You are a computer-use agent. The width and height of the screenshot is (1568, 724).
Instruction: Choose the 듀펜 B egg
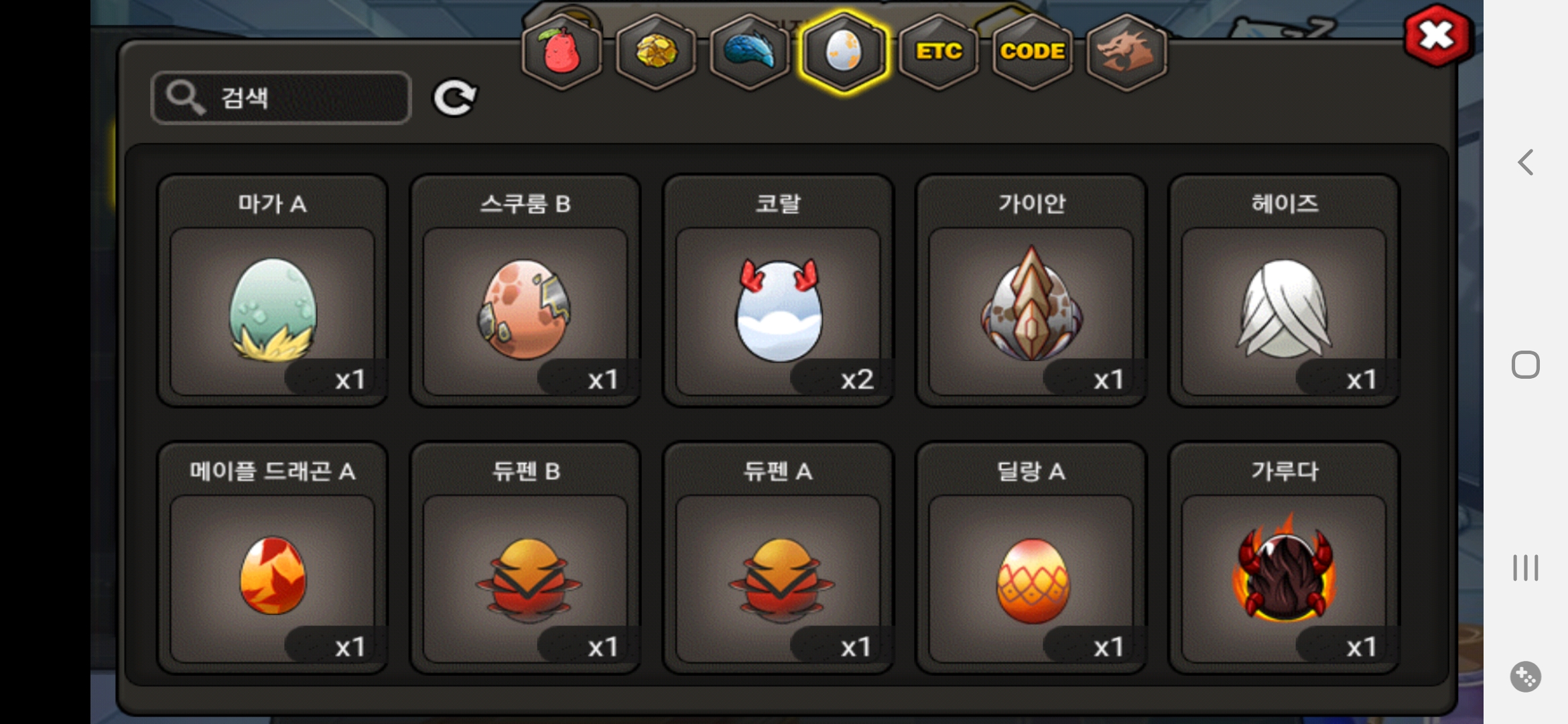(525, 558)
